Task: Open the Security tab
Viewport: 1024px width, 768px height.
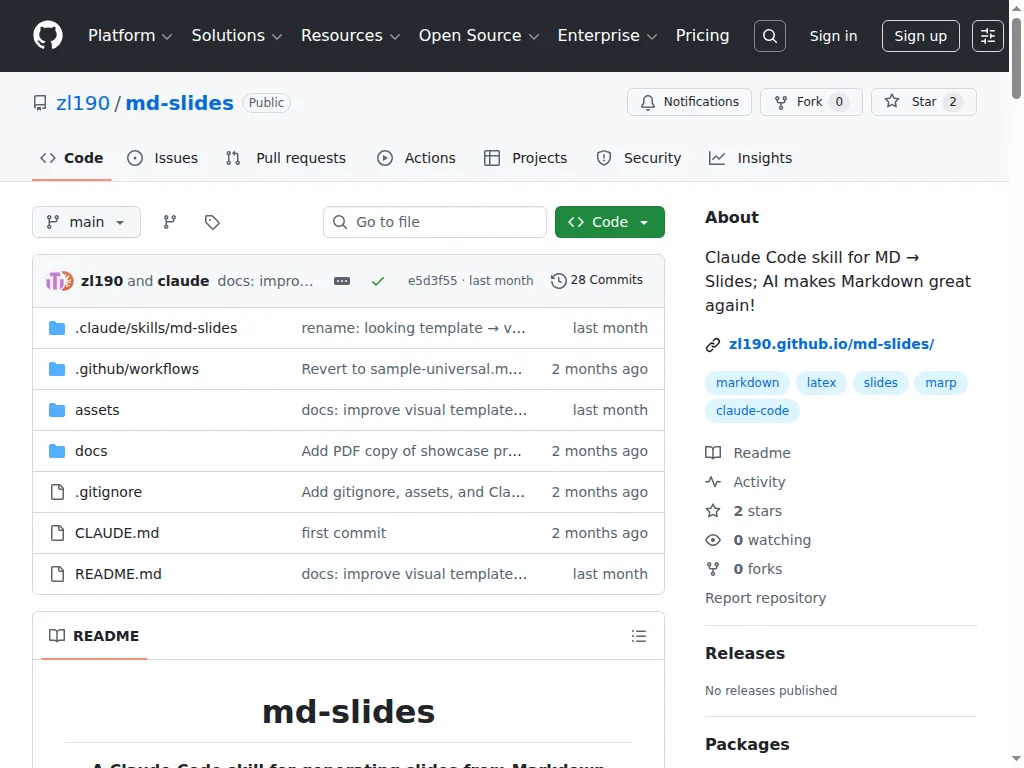Action: (639, 158)
